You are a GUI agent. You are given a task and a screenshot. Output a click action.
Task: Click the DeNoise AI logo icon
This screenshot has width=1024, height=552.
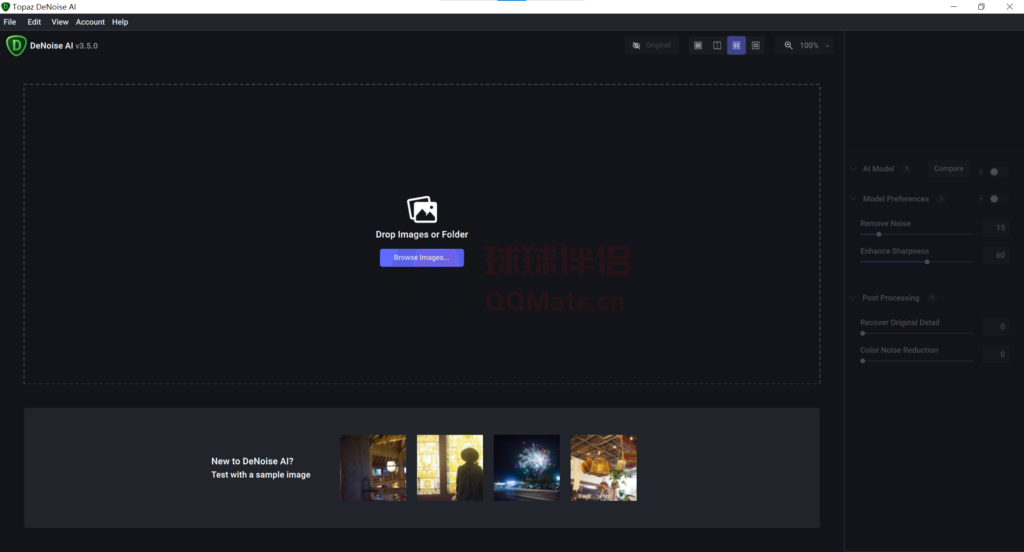16,45
